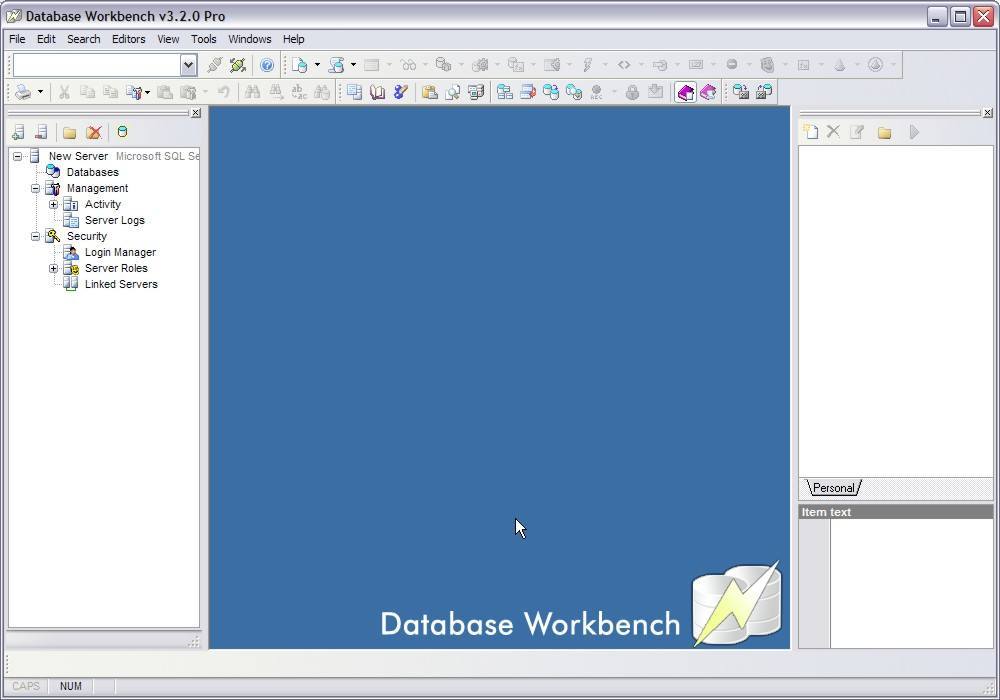Click the data transfer icon with red arrow
1000x700 pixels.
point(527,92)
